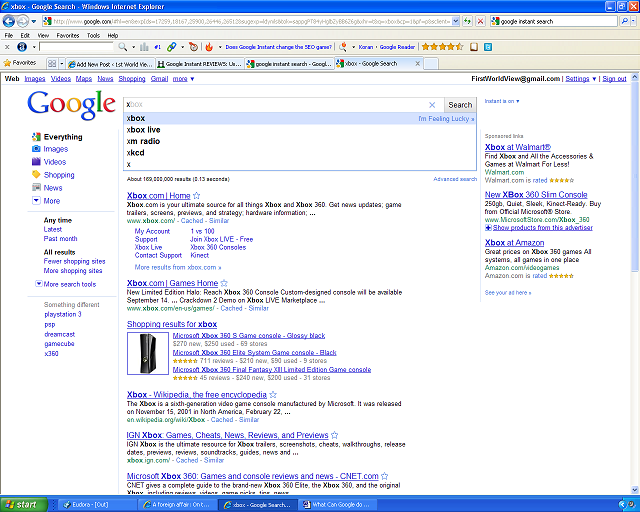Select the xm radio suggestion

click(300, 141)
